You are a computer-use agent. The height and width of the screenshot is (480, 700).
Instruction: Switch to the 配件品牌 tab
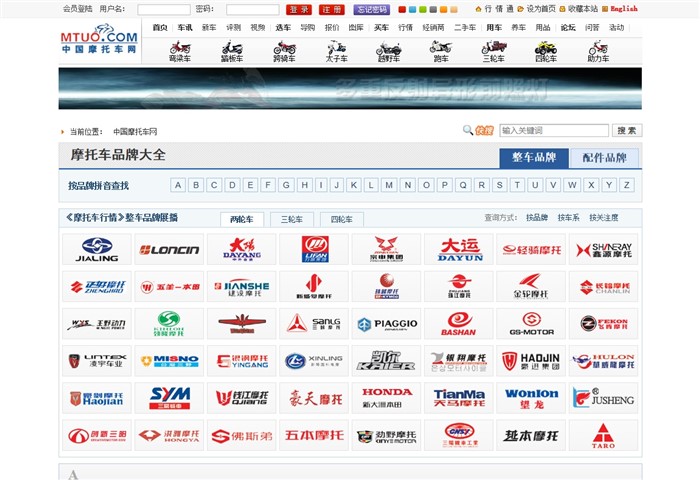(604, 158)
